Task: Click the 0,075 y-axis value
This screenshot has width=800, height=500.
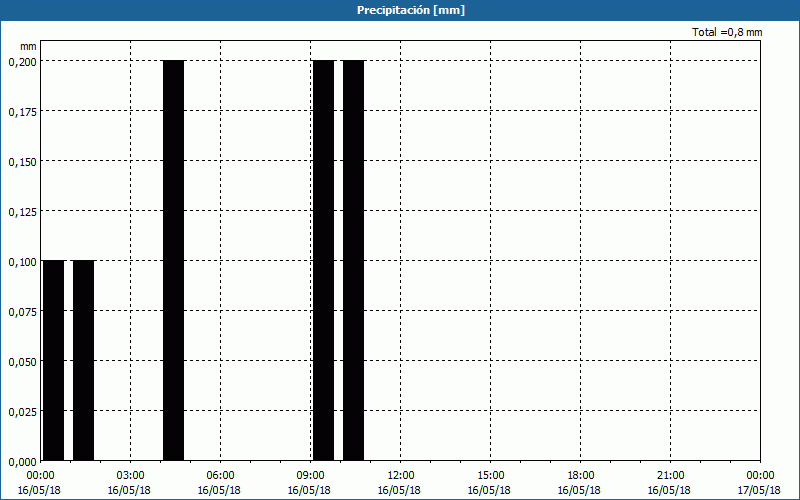Action: pos(22,312)
